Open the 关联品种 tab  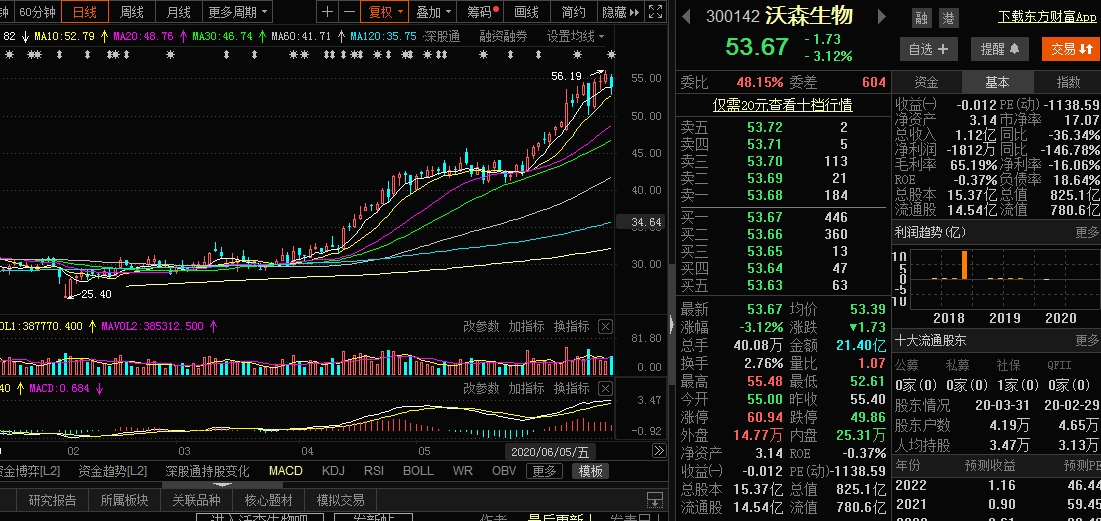197,501
